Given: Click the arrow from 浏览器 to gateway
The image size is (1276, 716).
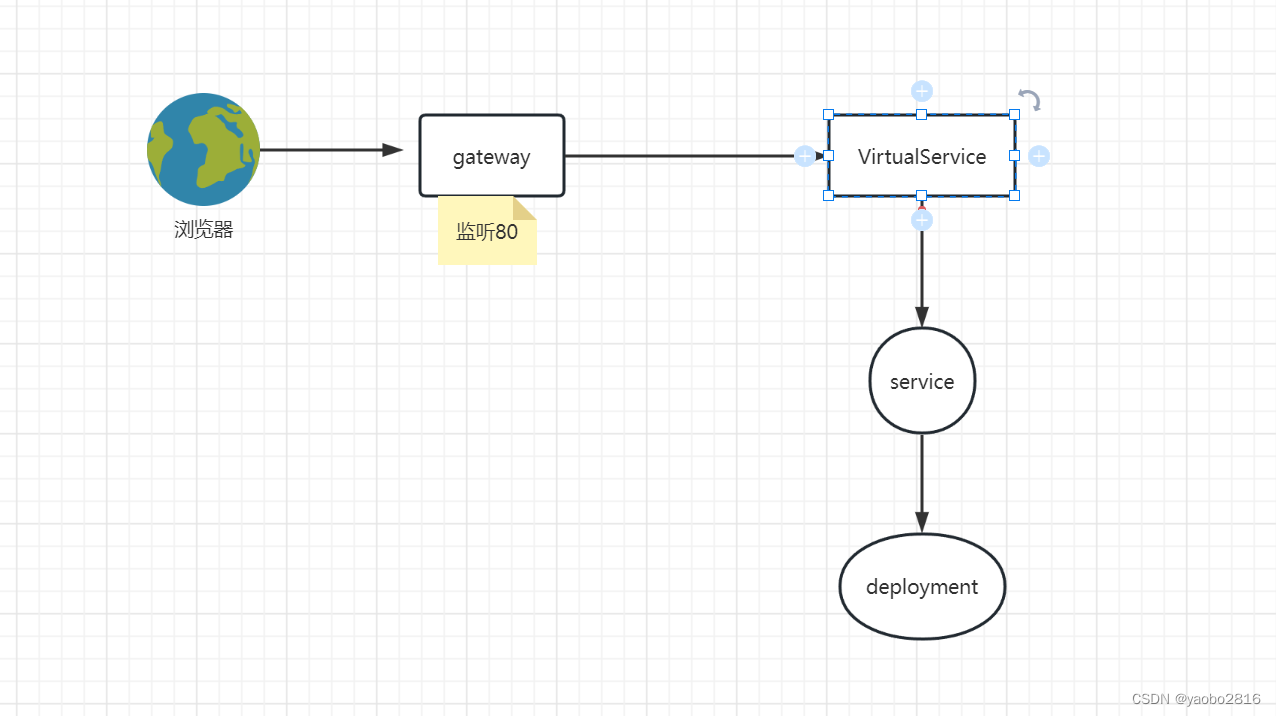Looking at the screenshot, I should click(330, 150).
